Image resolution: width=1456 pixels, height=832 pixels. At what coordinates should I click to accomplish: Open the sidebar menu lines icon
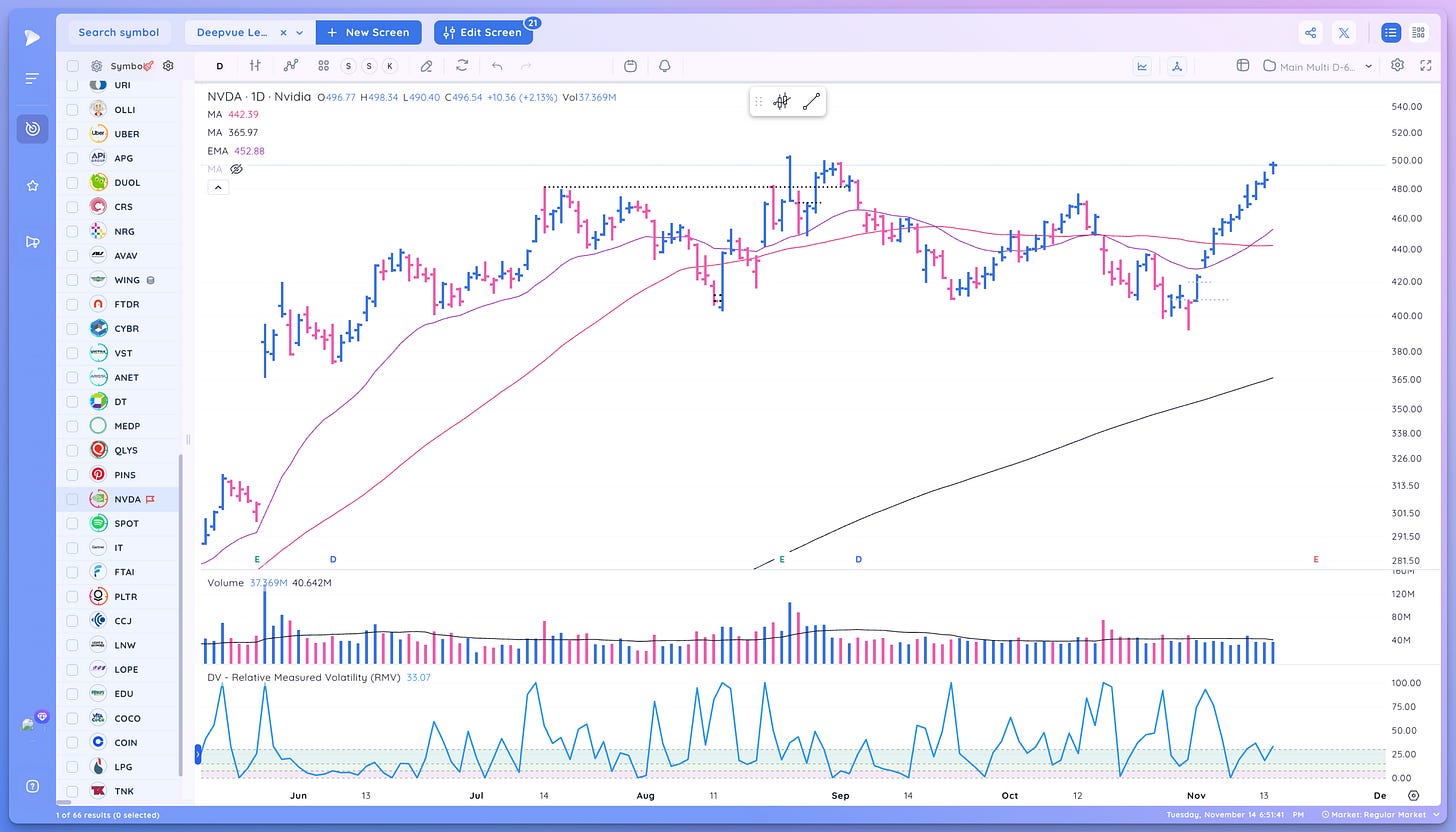point(32,78)
